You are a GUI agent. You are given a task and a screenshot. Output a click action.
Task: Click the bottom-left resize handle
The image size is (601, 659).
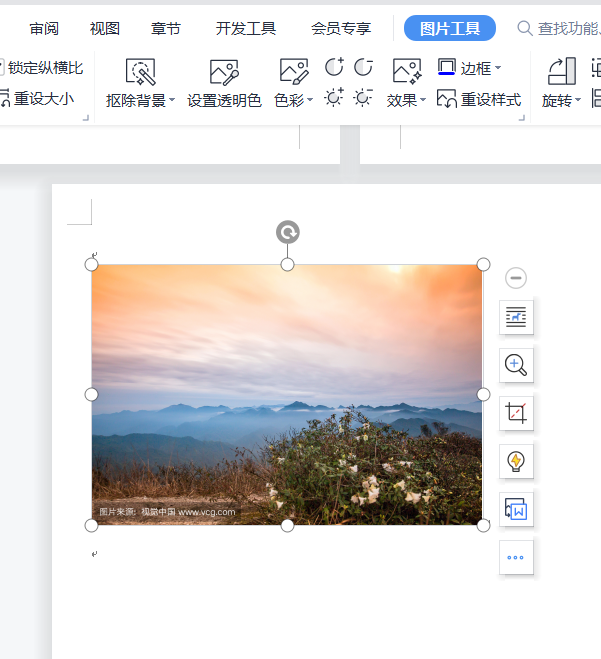(x=91, y=525)
